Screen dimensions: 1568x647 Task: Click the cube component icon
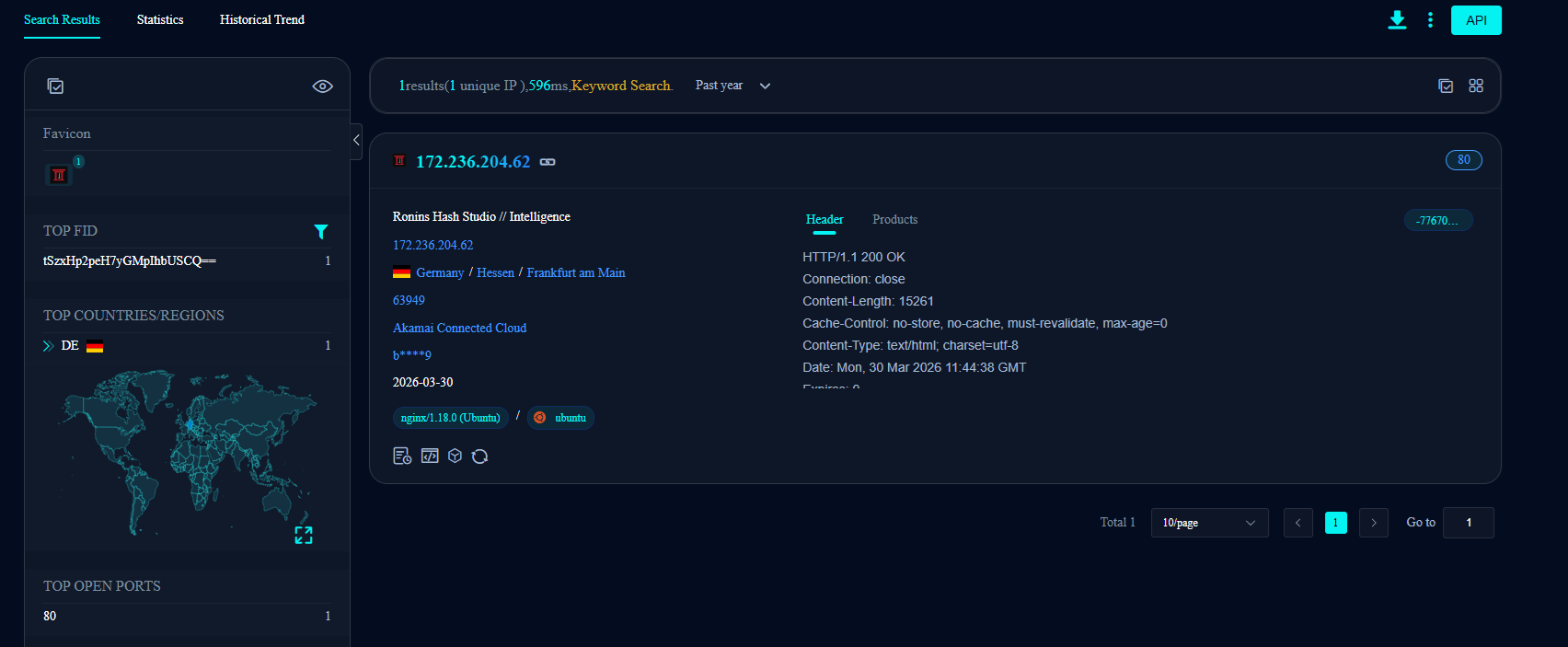click(455, 456)
